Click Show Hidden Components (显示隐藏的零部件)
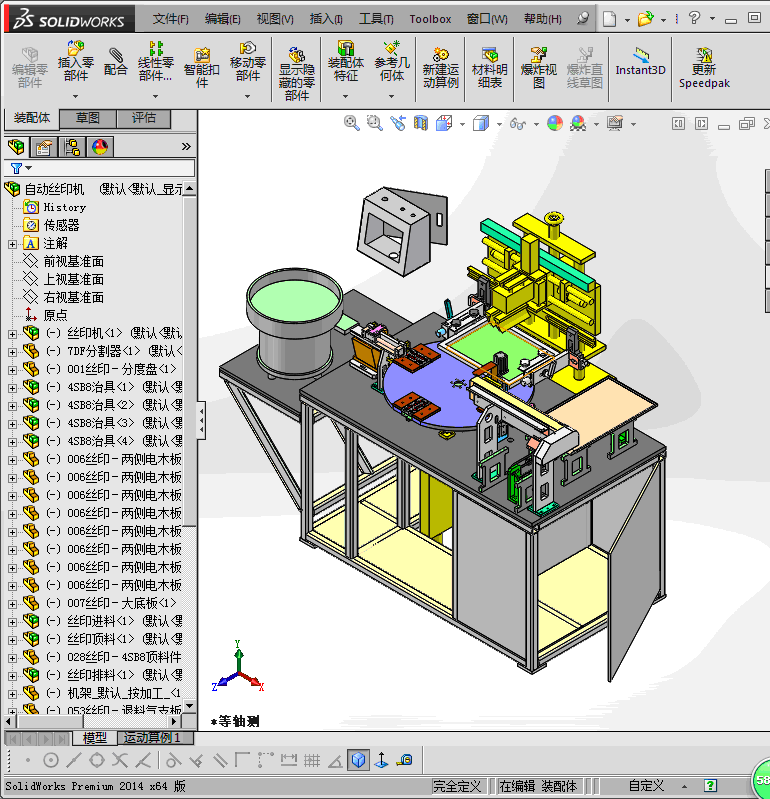Viewport: 770px width, 799px height. pos(297,74)
